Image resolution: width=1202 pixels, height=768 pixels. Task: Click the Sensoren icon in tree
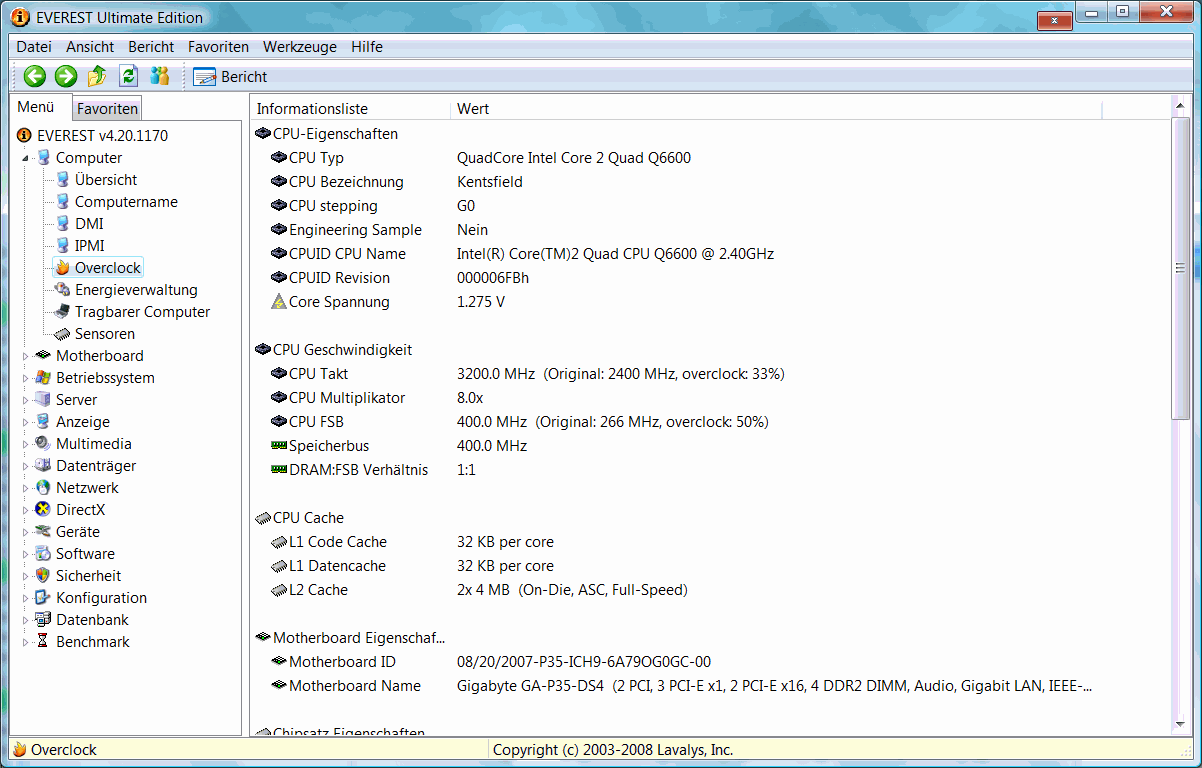point(62,333)
